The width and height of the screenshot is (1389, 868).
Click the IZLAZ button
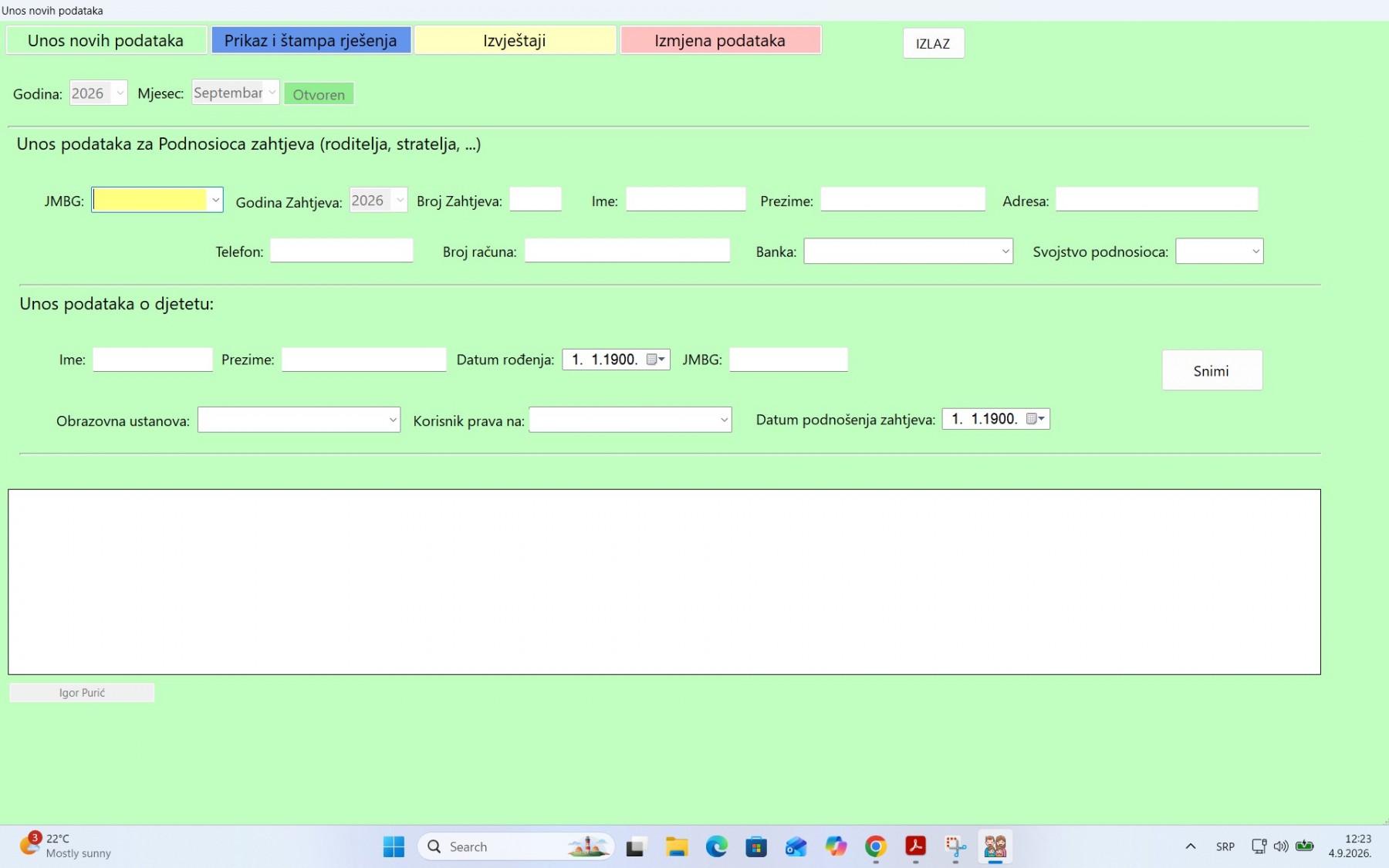click(x=933, y=43)
